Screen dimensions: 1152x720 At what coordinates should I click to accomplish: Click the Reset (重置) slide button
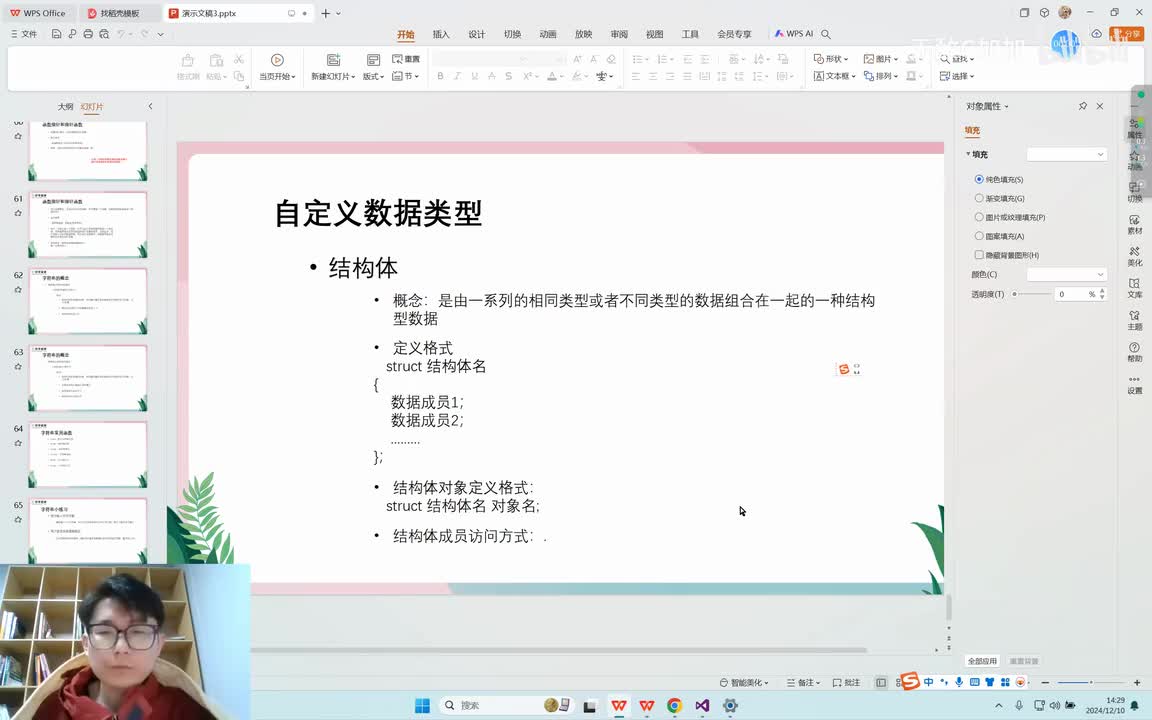pos(406,59)
